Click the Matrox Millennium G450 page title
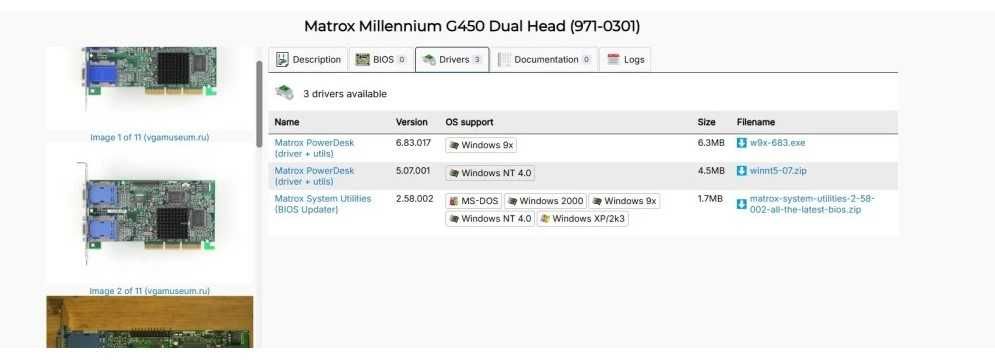 (472, 26)
